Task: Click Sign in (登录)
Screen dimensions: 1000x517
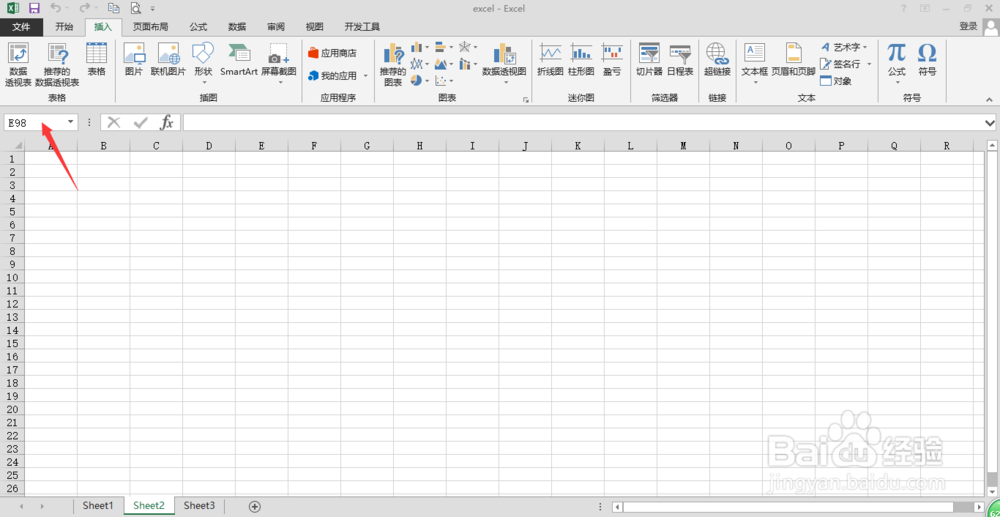Action: click(968, 26)
